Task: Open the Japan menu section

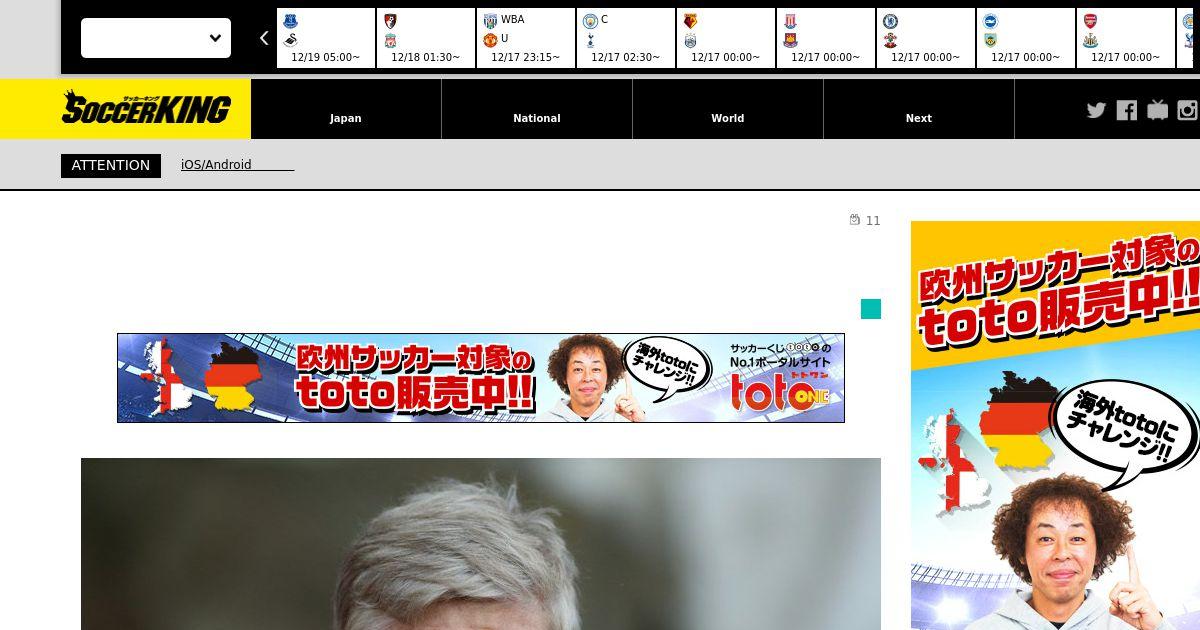Action: [346, 109]
